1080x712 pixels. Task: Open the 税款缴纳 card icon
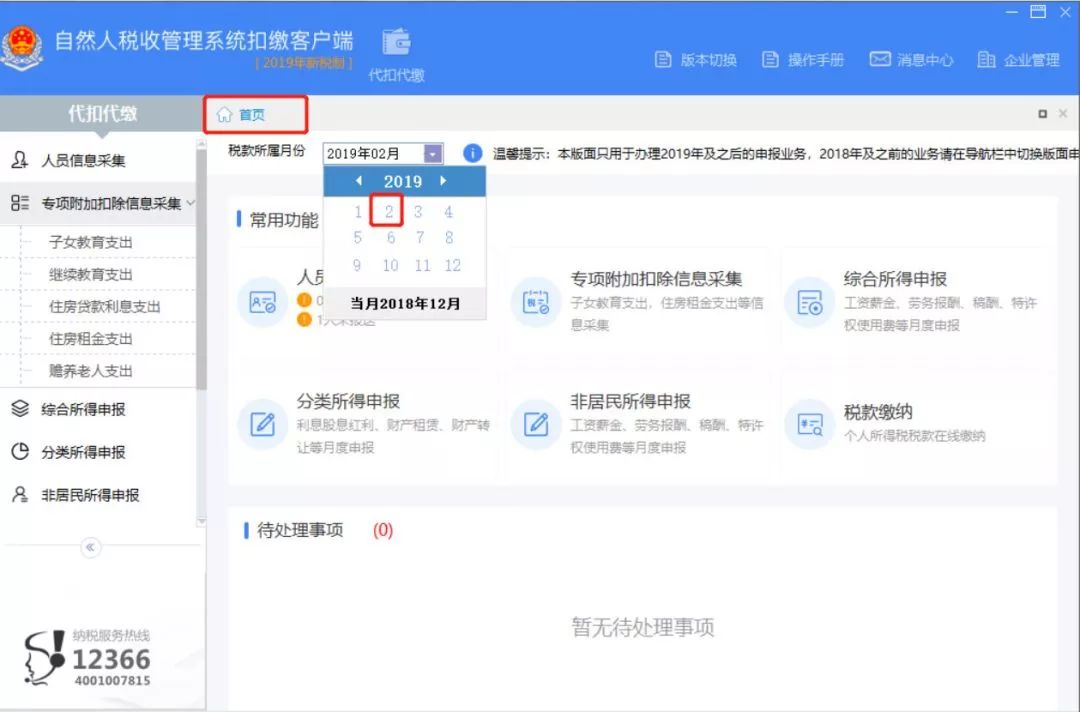pyautogui.click(x=810, y=425)
